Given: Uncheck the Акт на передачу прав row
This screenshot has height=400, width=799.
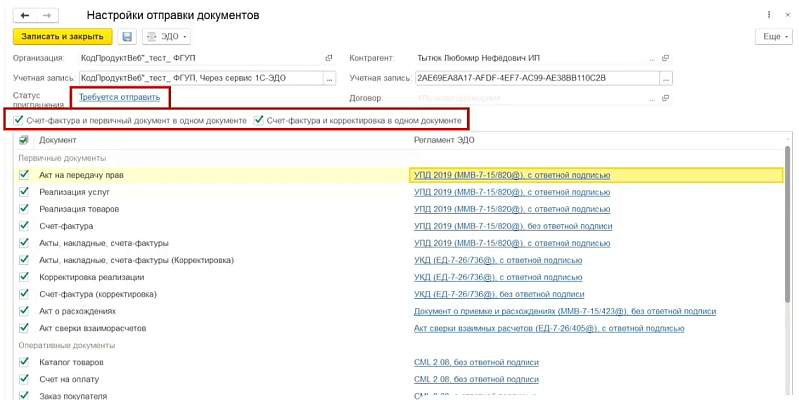Looking at the screenshot, I should tap(23, 175).
